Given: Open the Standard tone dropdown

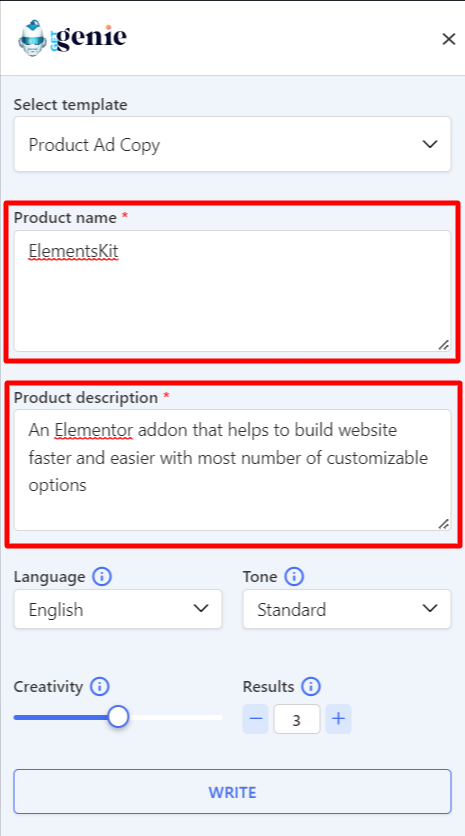Looking at the screenshot, I should point(347,609).
